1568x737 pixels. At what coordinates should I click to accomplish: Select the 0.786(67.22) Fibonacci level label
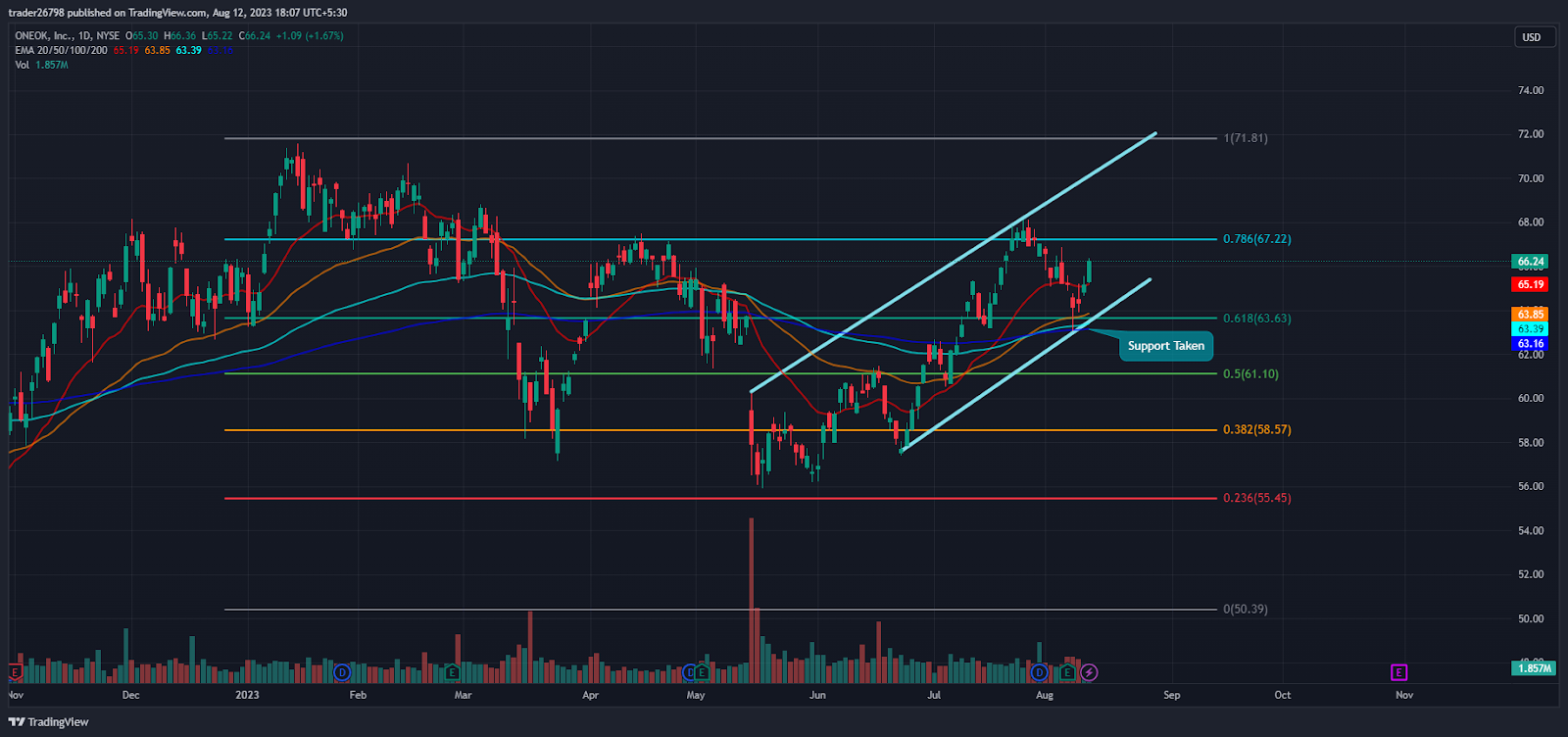(1257, 239)
